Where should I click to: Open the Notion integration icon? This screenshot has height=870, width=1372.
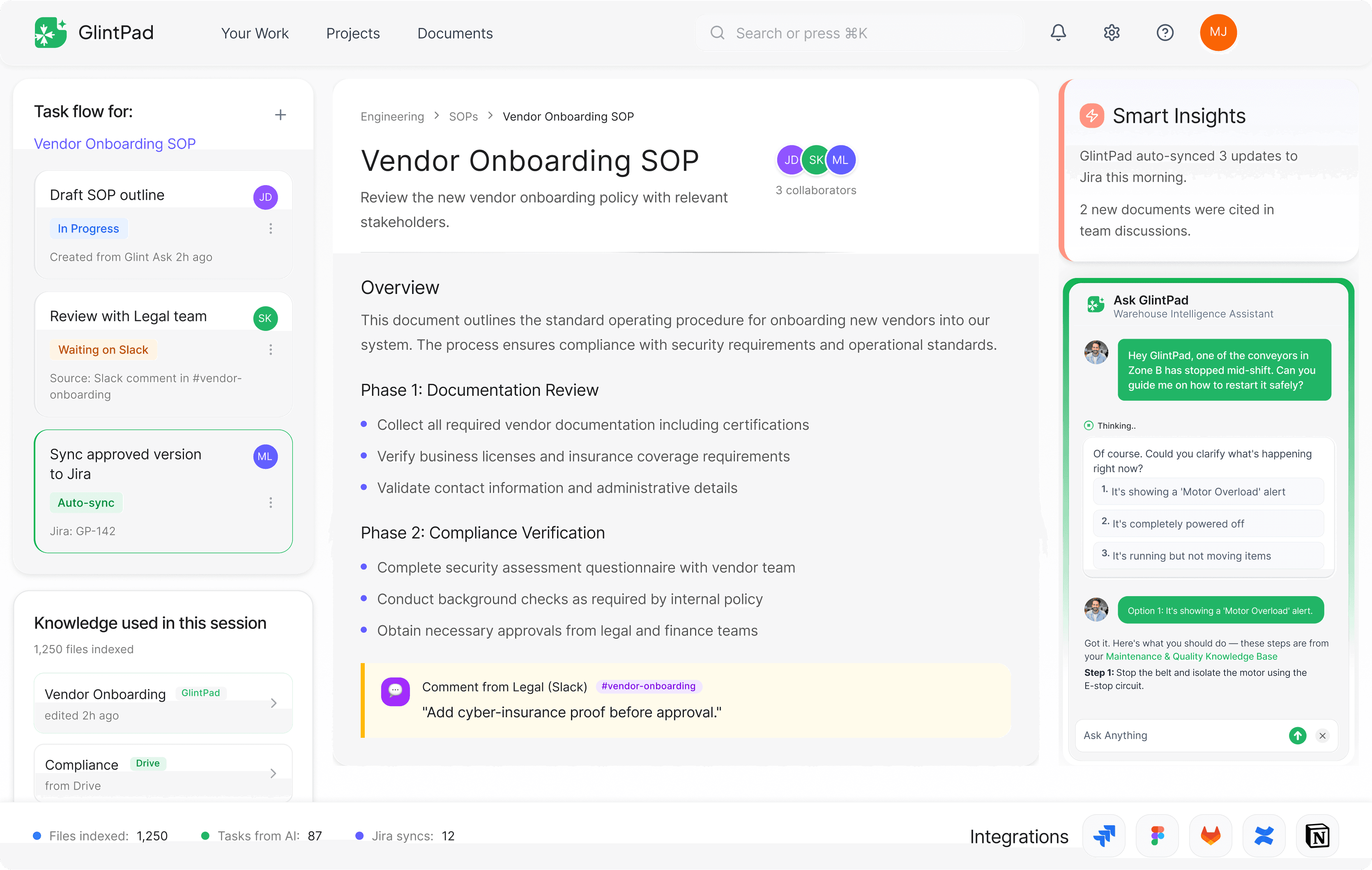tap(1317, 836)
